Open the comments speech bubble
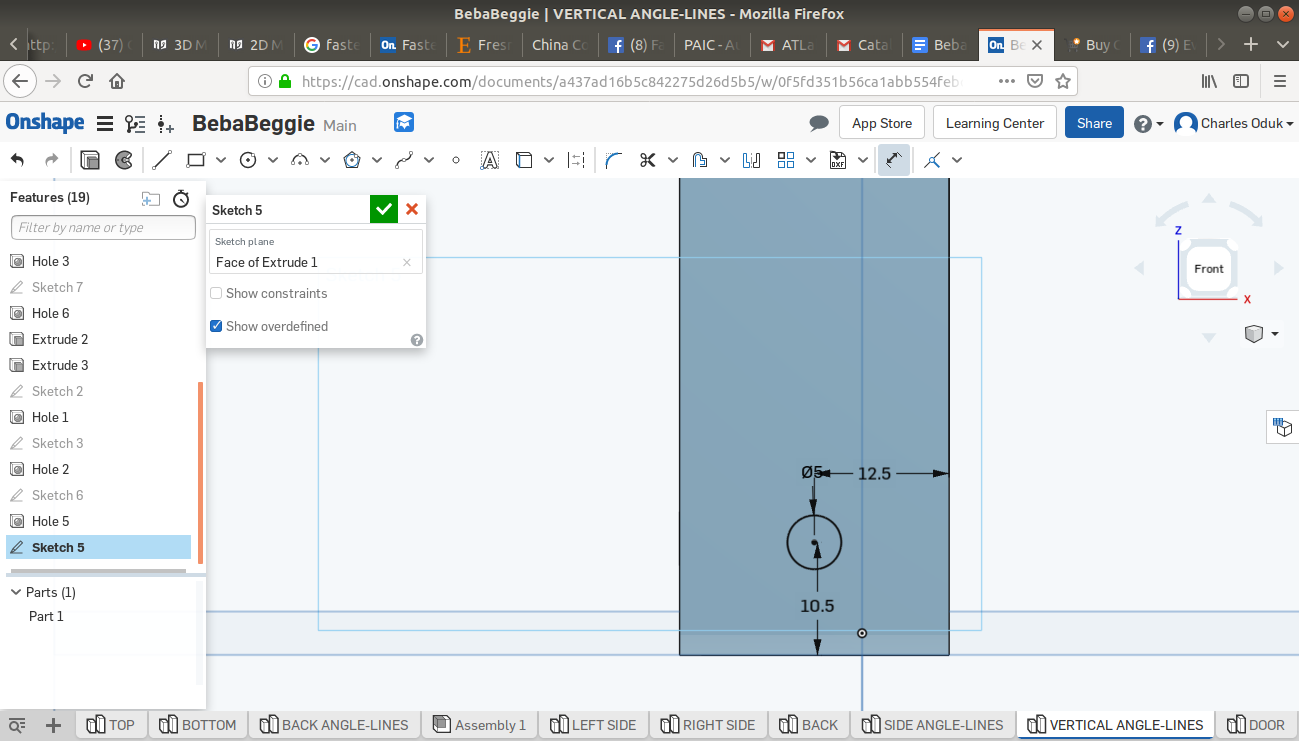This screenshot has width=1299, height=741. 819,123
